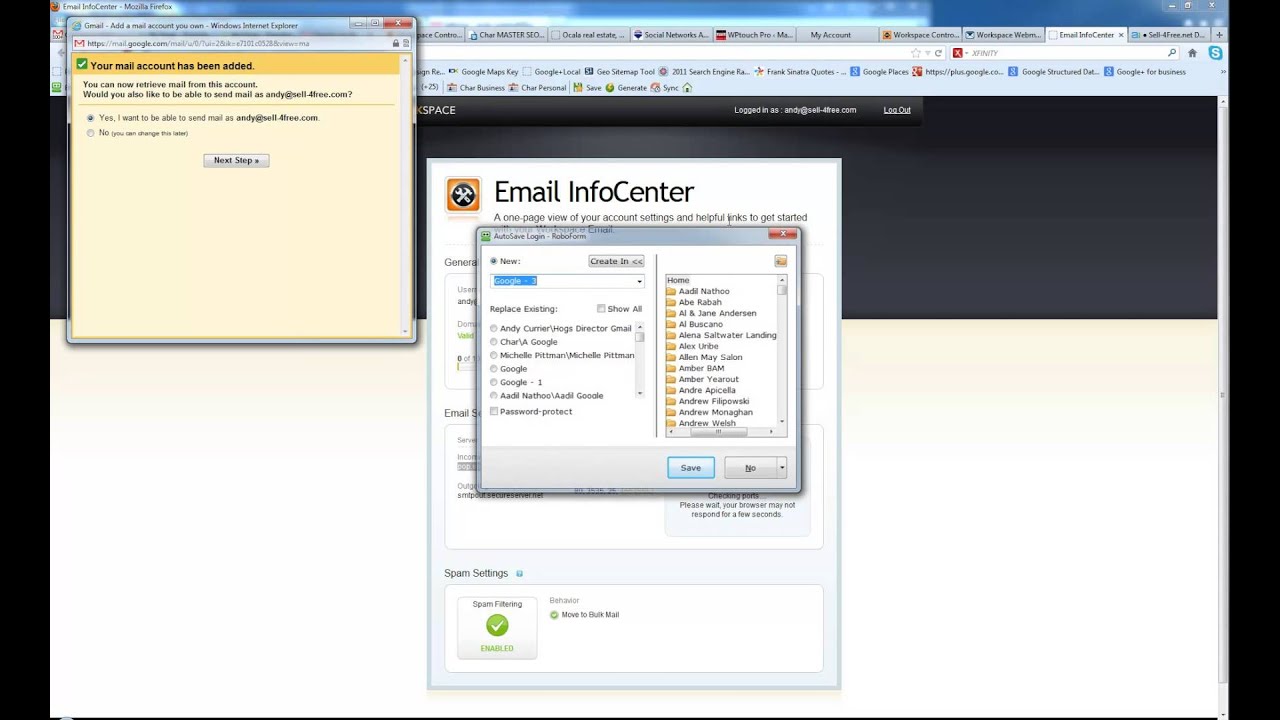The width and height of the screenshot is (1280, 720).
Task: Click the Firefox home icon
Action: [1192, 53]
